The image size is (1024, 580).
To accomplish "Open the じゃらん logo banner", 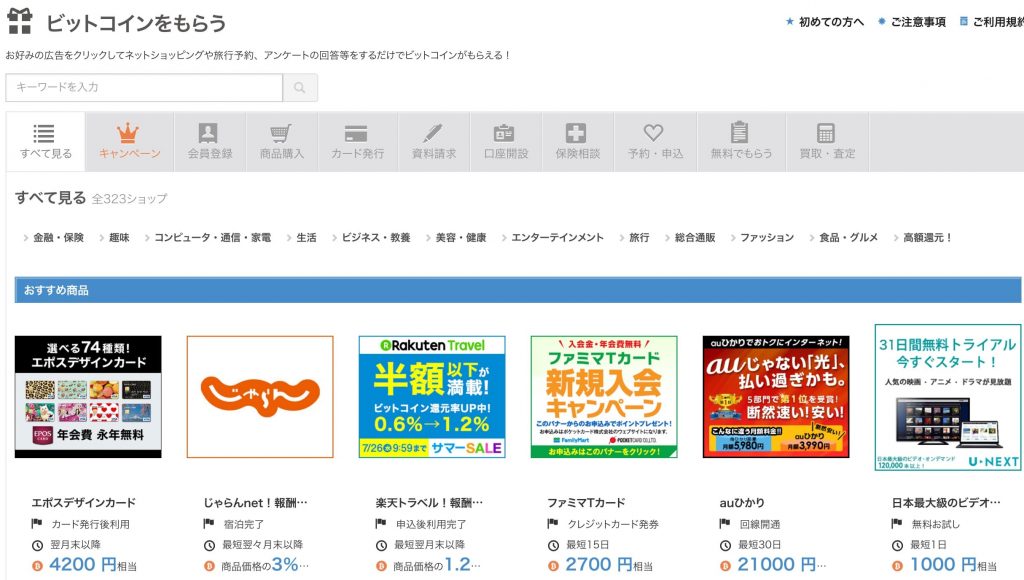I will tap(260, 397).
